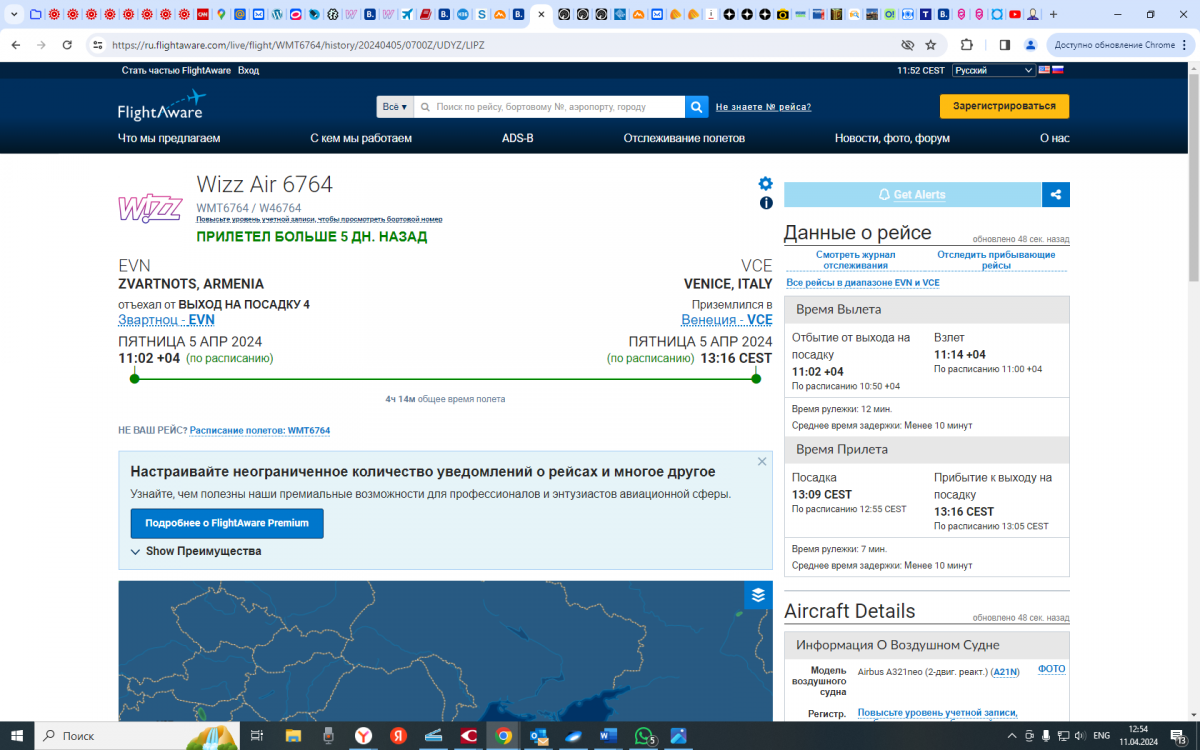Click the FlightAware logo

pyautogui.click(x=161, y=106)
